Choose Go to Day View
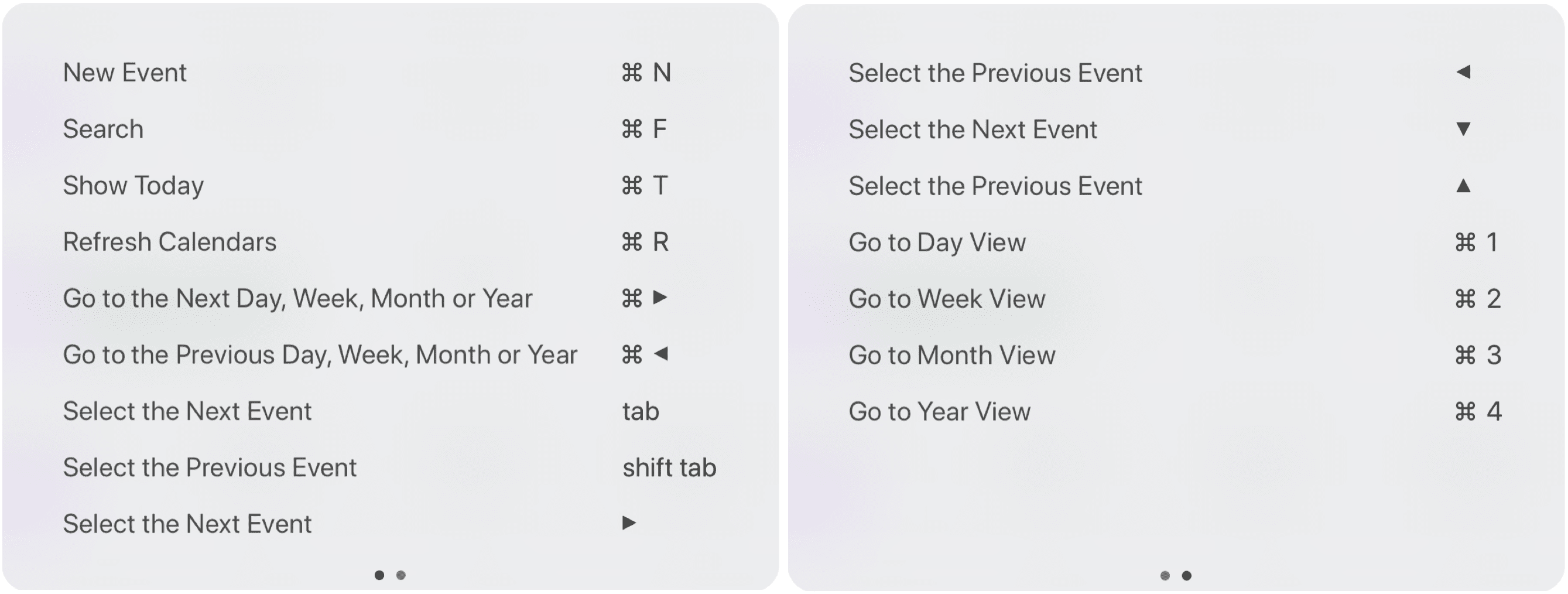 [x=937, y=242]
